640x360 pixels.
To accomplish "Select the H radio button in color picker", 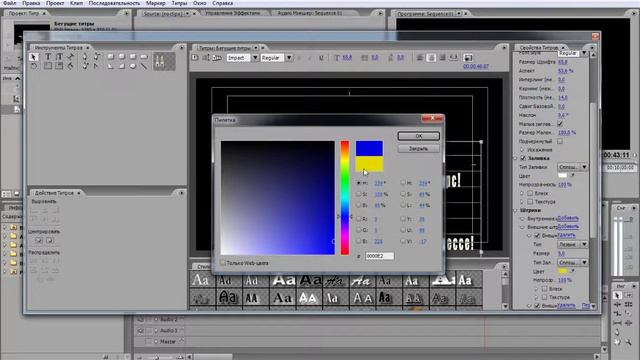I will click(359, 183).
